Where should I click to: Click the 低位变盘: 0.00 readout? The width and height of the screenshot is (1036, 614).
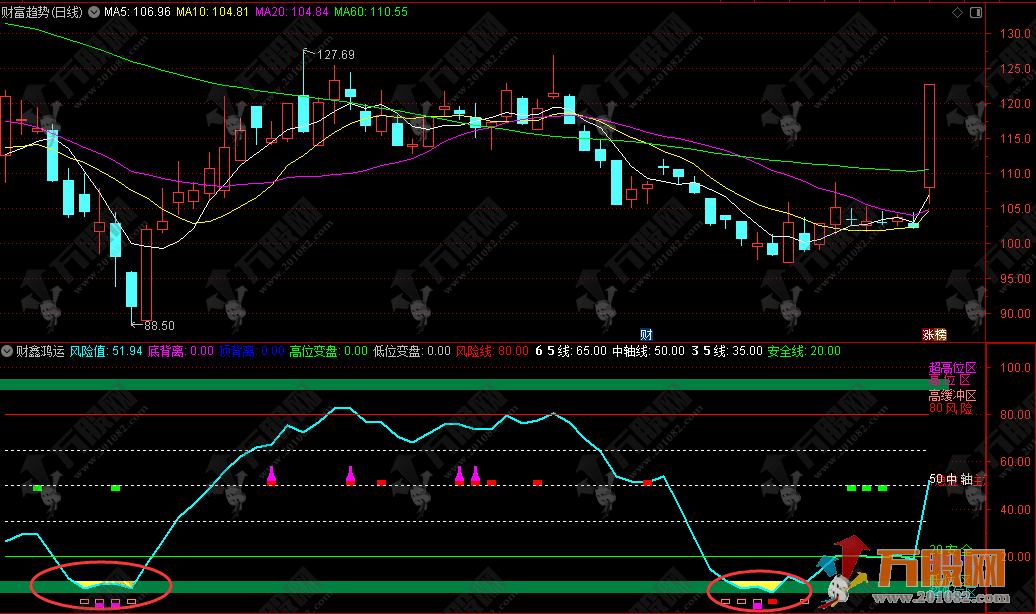412,351
